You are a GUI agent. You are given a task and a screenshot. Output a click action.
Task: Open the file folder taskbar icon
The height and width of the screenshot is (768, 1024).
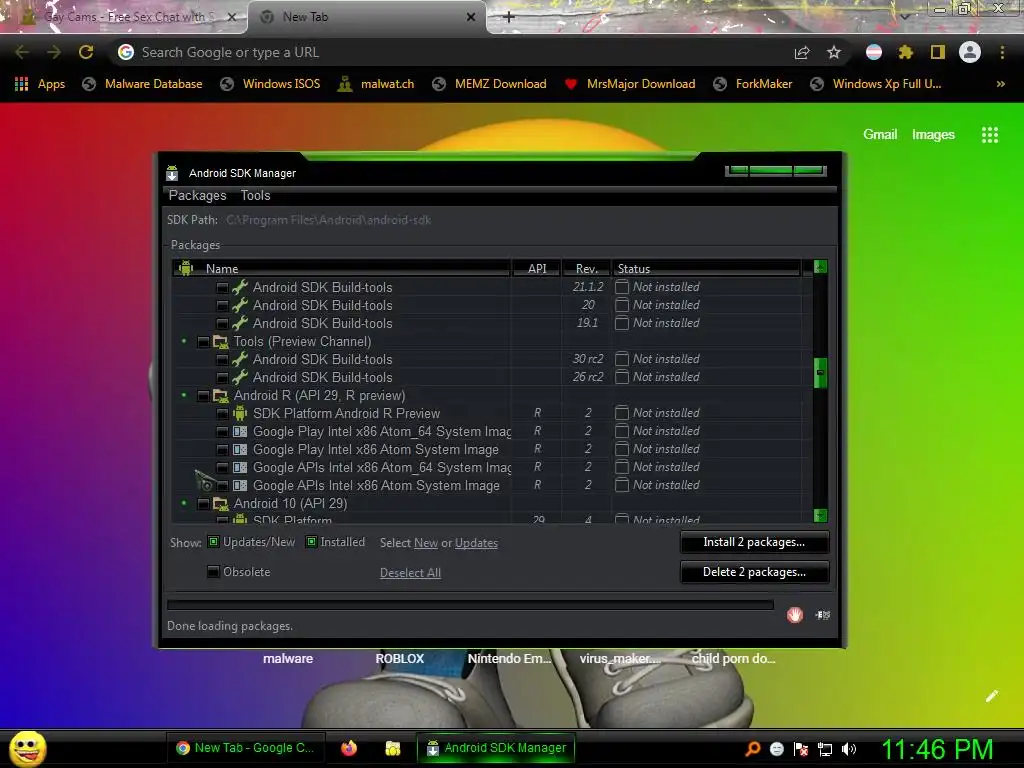pyautogui.click(x=392, y=748)
